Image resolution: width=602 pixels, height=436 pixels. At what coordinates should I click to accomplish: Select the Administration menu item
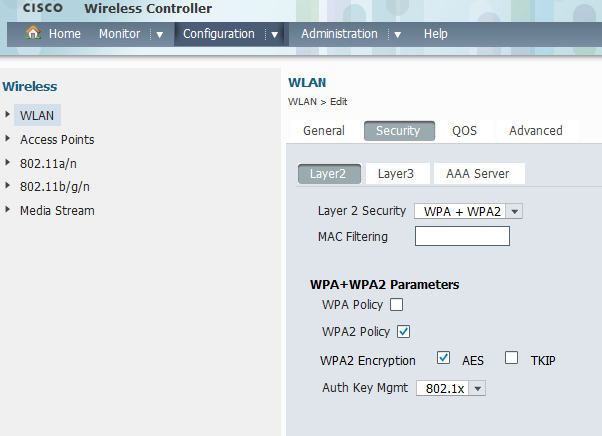click(x=339, y=34)
